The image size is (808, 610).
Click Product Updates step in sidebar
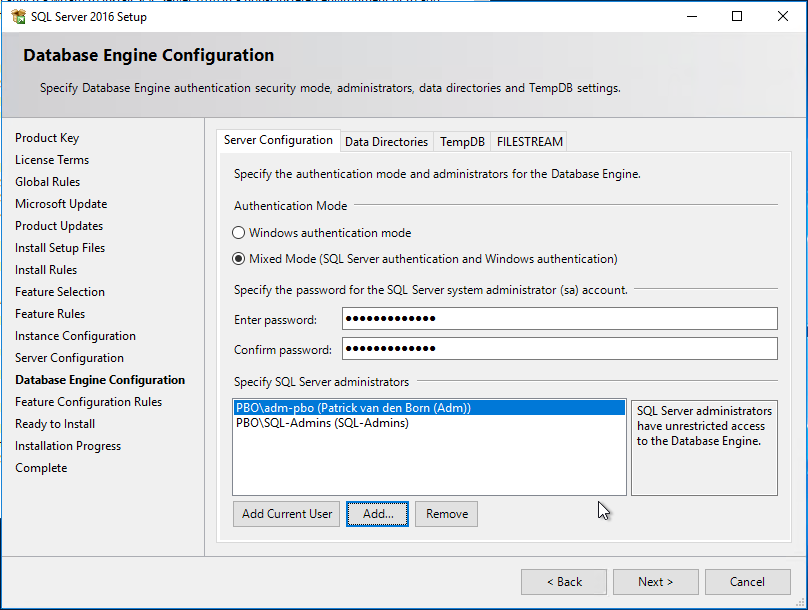59,226
